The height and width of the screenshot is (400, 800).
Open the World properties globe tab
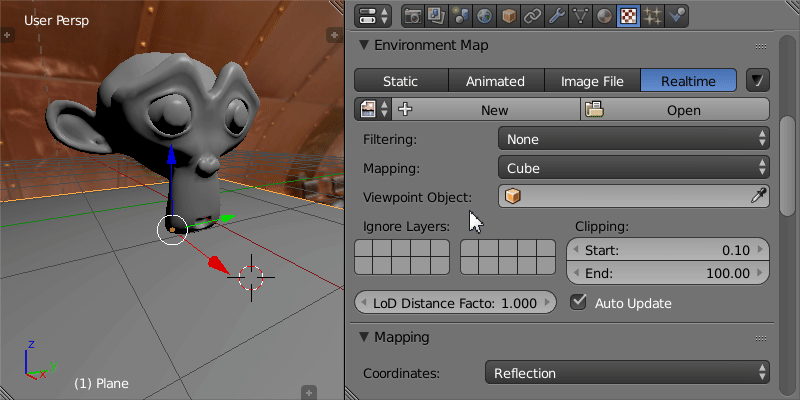[x=485, y=16]
